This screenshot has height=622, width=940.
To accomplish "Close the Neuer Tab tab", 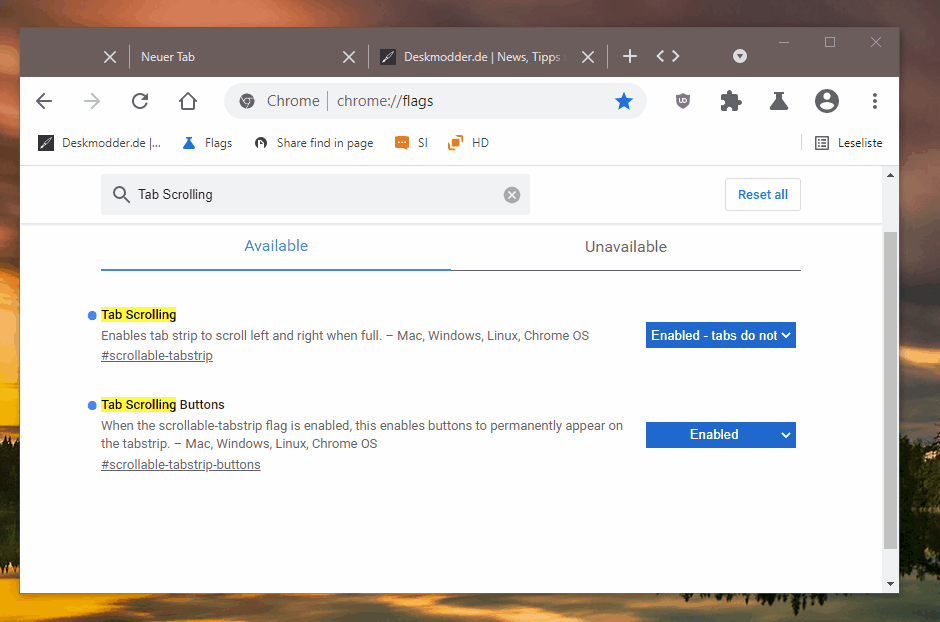I will (x=349, y=57).
